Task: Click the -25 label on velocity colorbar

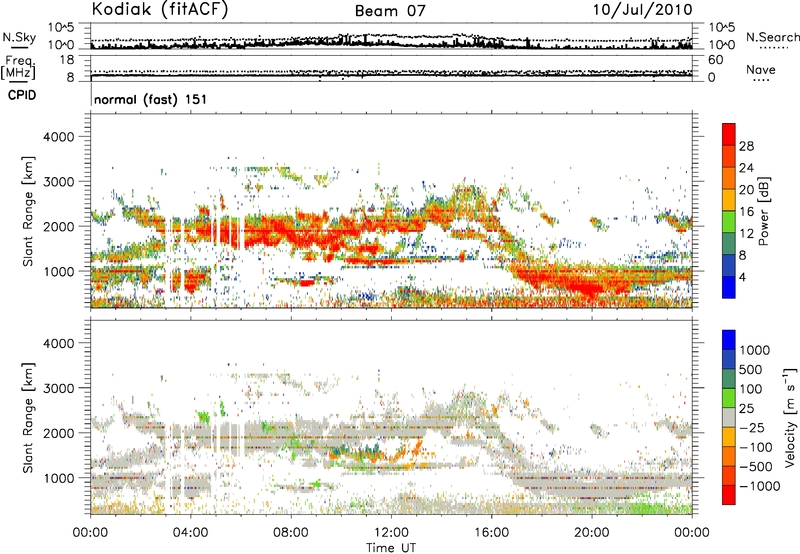Action: tap(752, 428)
